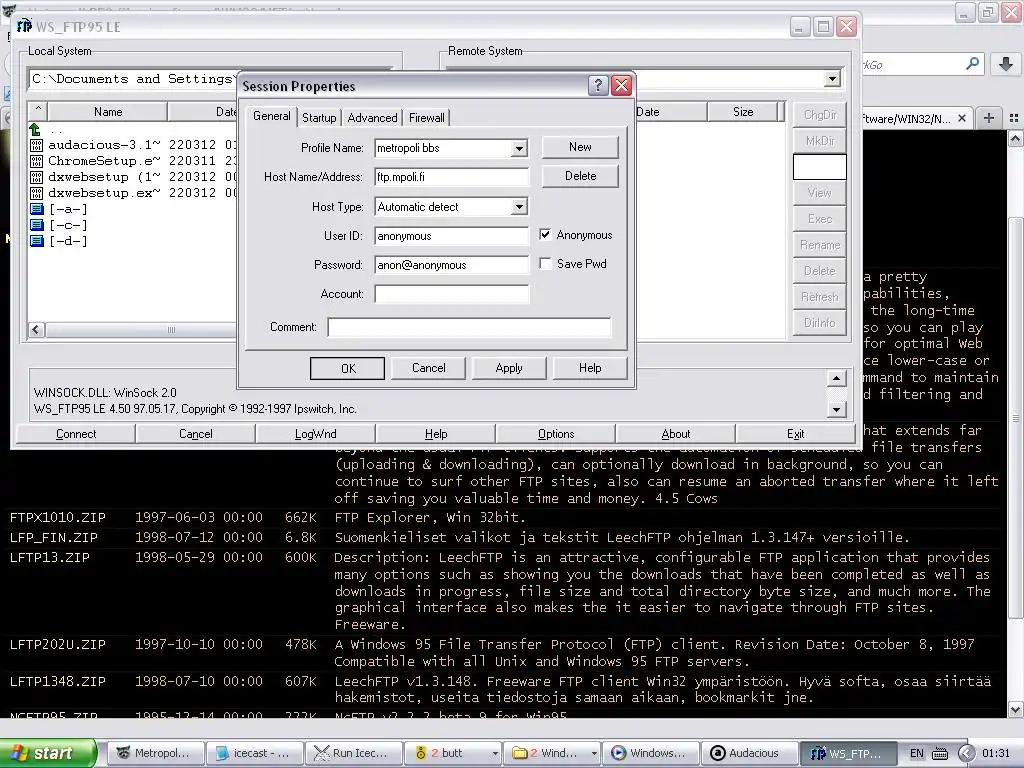Screen dimensions: 1024x768
Task: Switch to the Firewall tab
Action: 426,118
